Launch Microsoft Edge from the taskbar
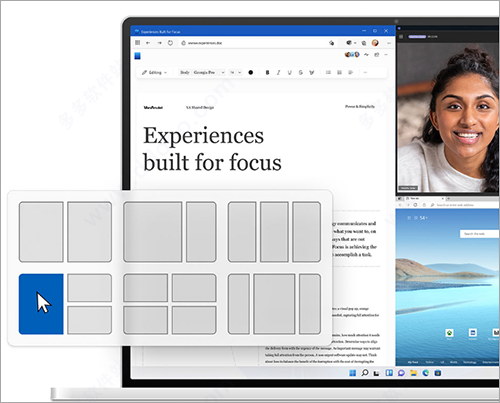This screenshot has height=403, width=500. pyautogui.click(x=426, y=373)
